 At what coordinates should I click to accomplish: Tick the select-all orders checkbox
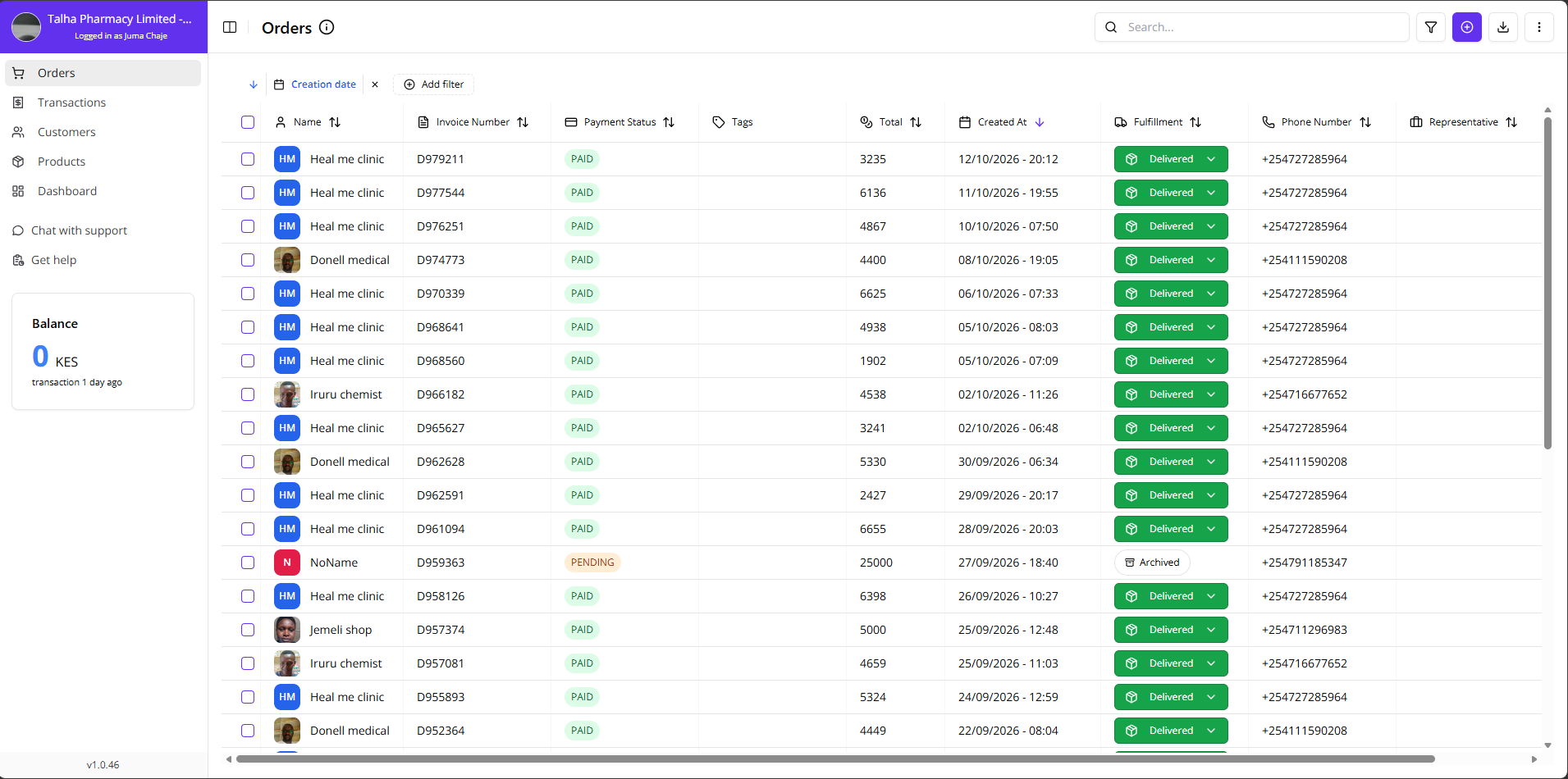[x=248, y=122]
